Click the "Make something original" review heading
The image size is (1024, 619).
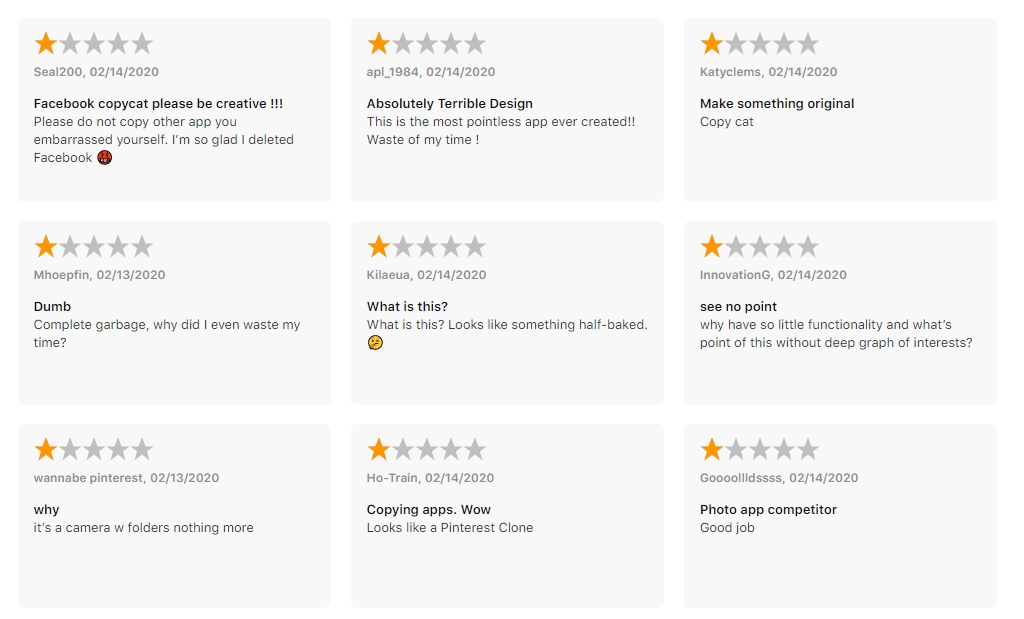point(777,104)
